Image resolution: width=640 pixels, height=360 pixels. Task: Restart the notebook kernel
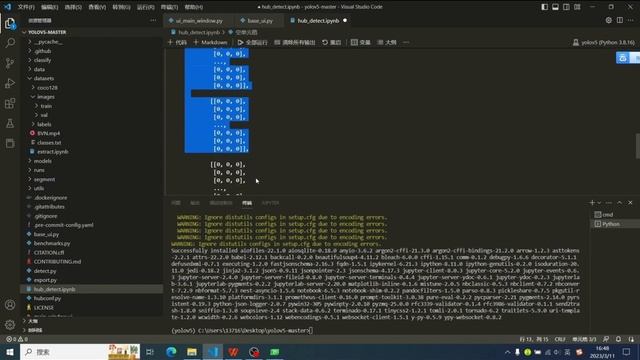[x=331, y=42]
